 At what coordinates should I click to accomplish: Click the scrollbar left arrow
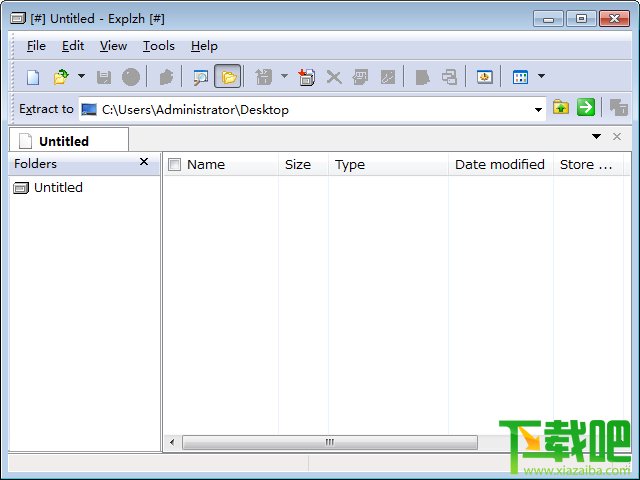[172, 442]
